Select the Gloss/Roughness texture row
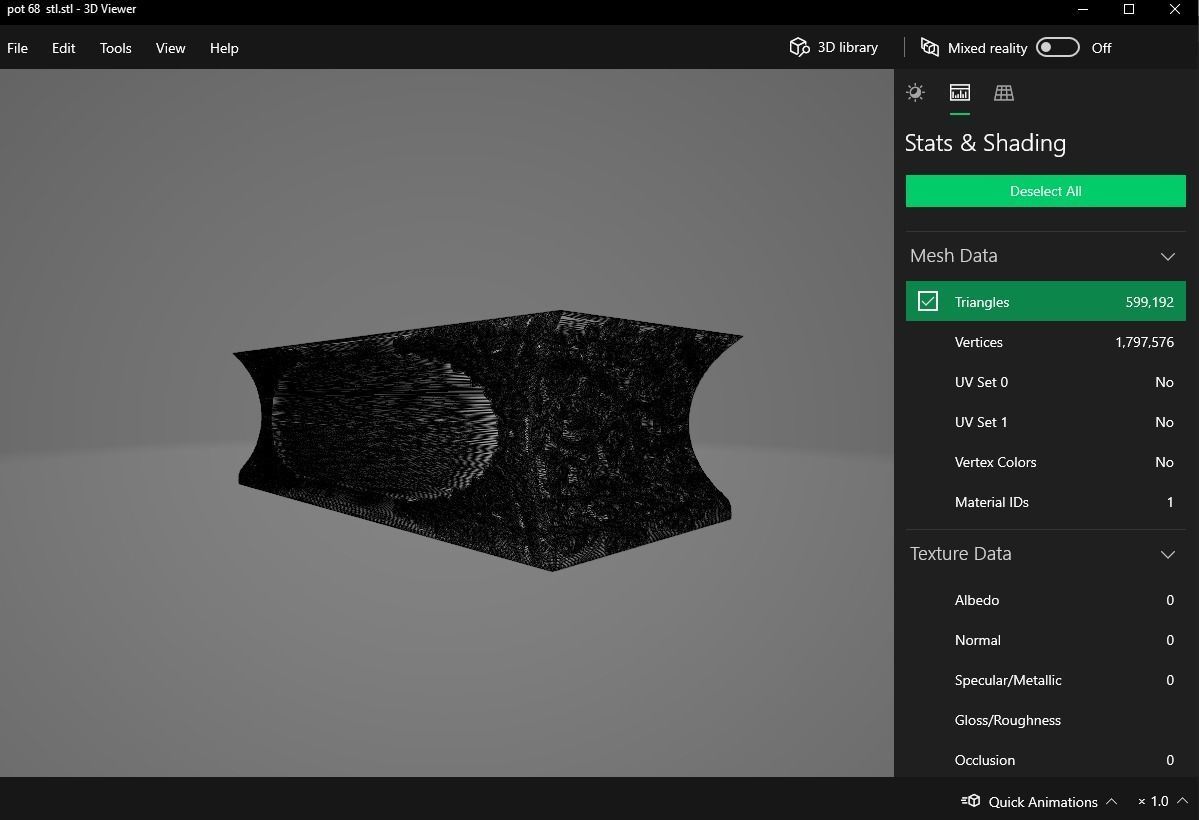Screen dimensions: 1199x820 click(x=1045, y=720)
